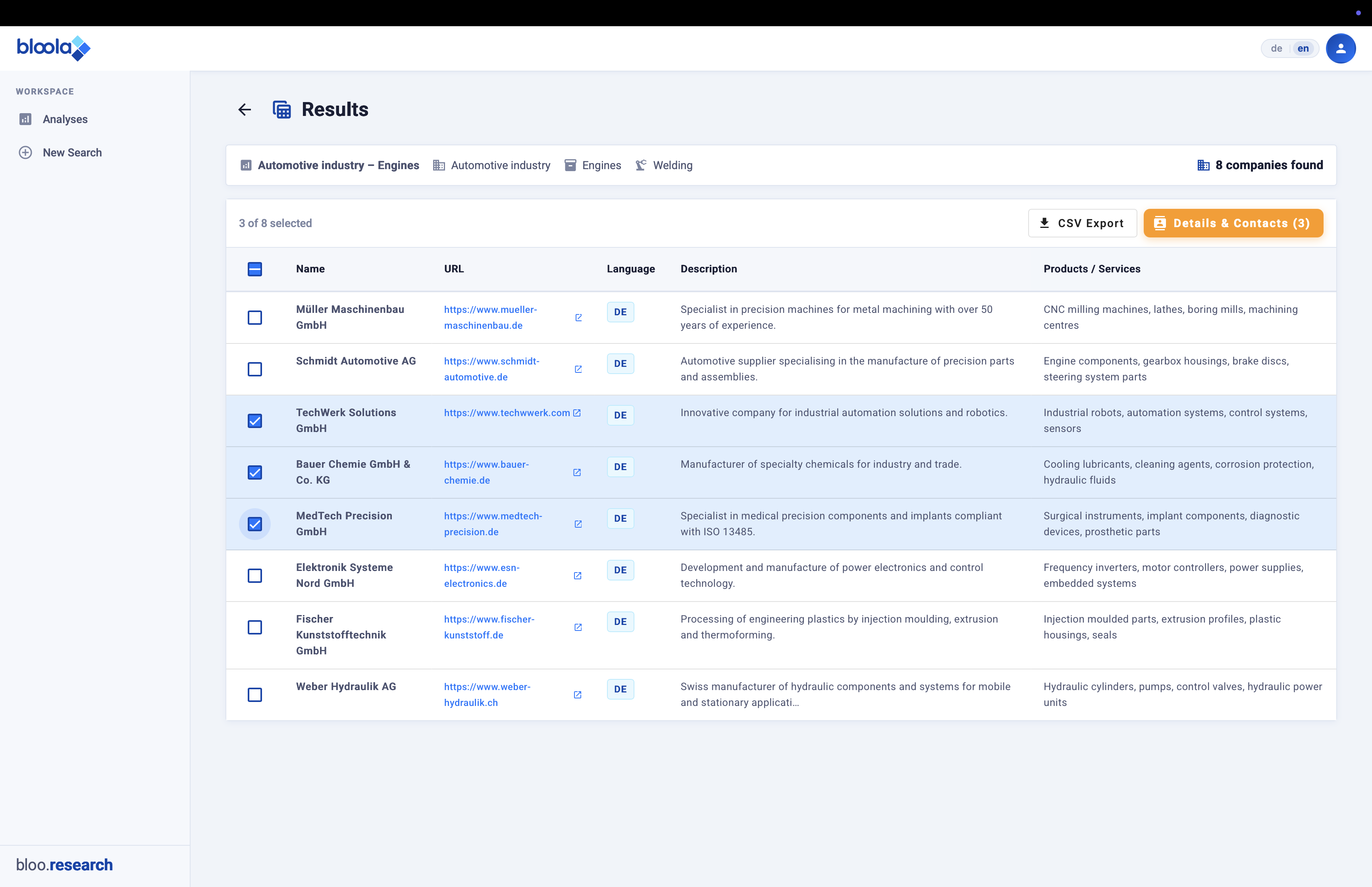The image size is (1372, 887).
Task: Click the Automotive industry – Engines analysis title
Action: (x=338, y=165)
